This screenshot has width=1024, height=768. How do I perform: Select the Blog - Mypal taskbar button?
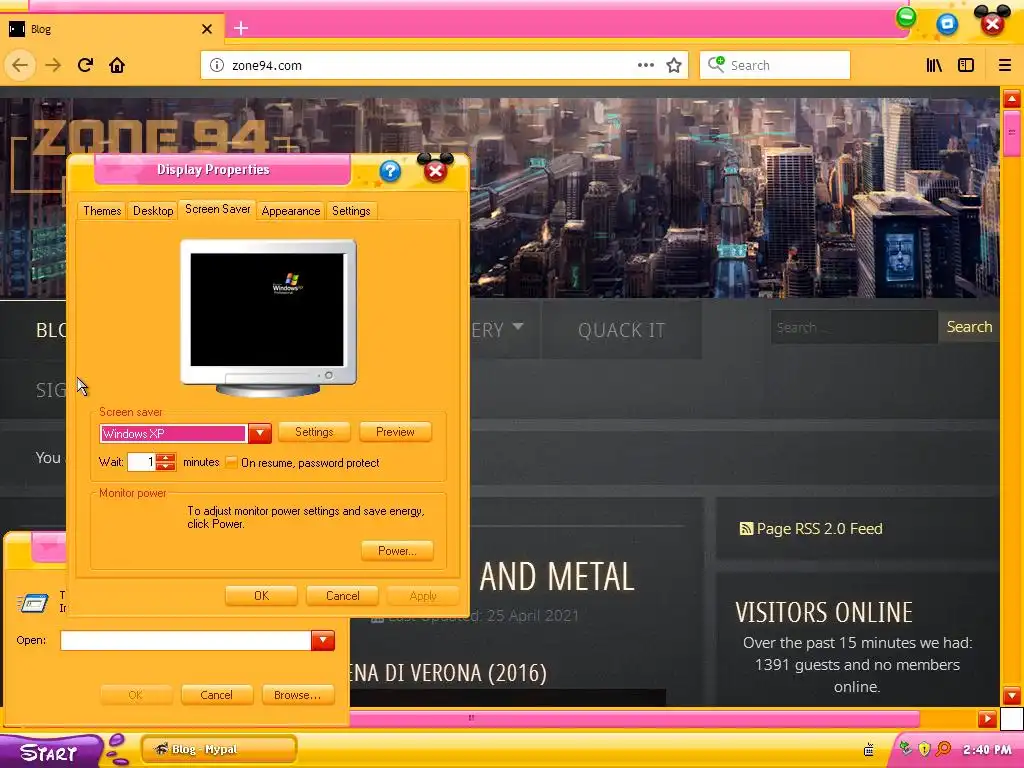(x=219, y=749)
